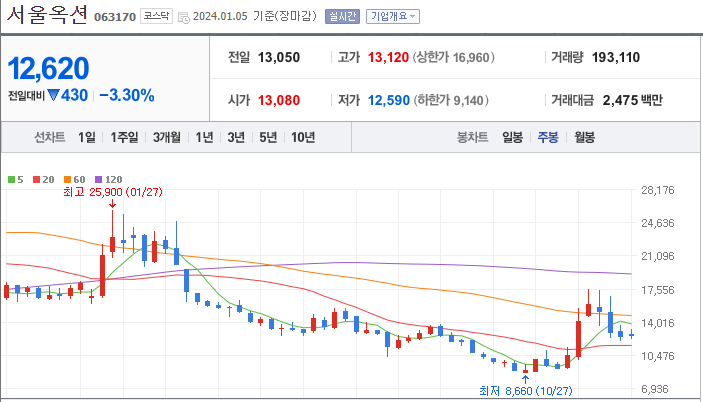Viewport: 703px width, 402px height.
Task: Click the 상한가 16,960 text
Action: [453, 57]
